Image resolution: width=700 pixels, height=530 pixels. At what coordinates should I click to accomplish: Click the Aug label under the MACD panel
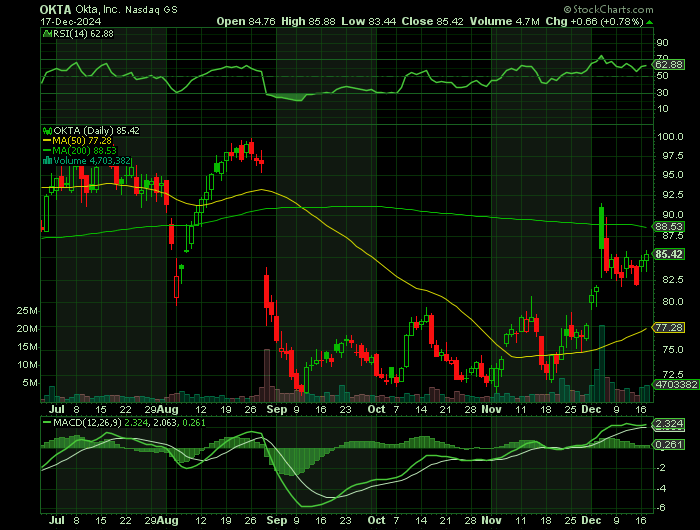(x=168, y=521)
